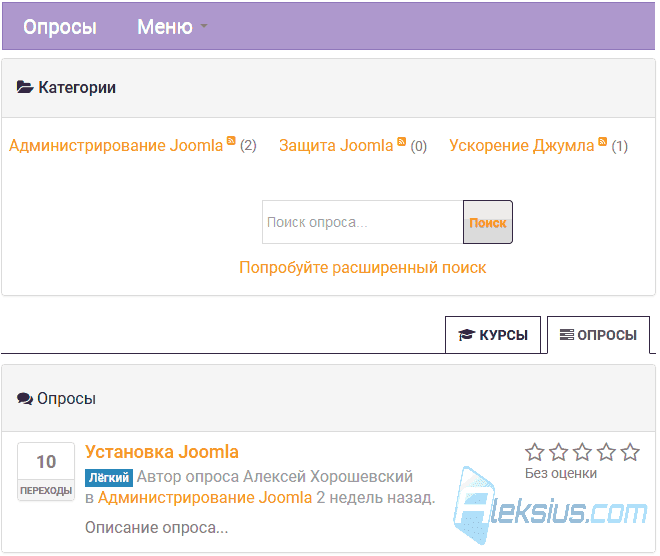Rate Установка Joomla two stars
Screen dimensions: 660x556
(x=559, y=452)
